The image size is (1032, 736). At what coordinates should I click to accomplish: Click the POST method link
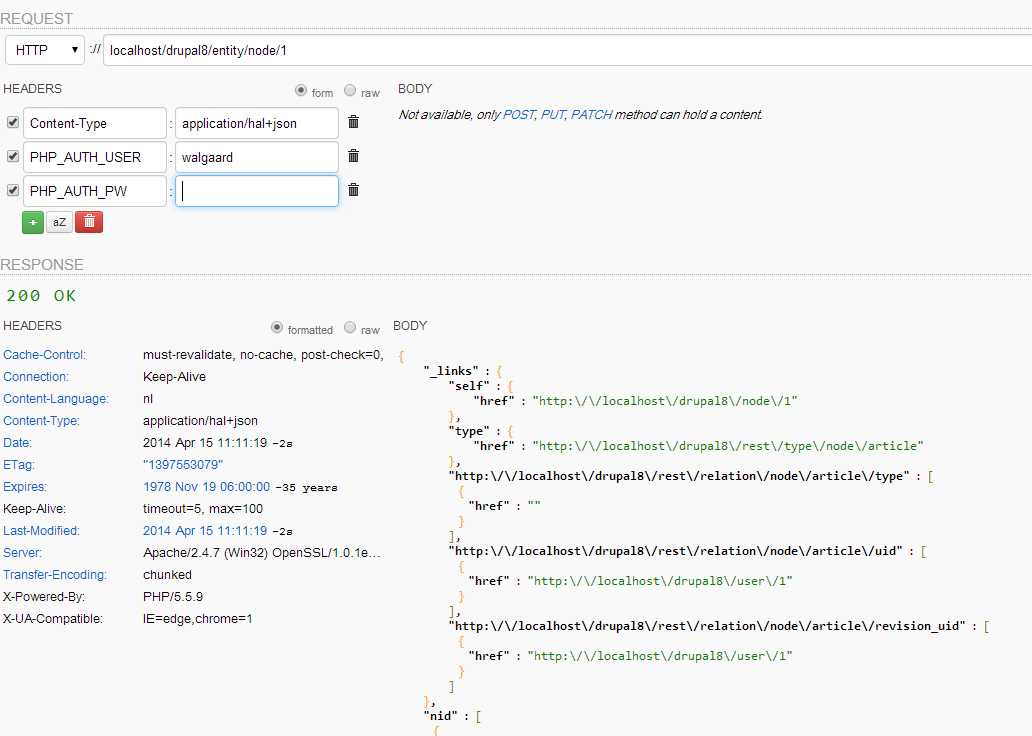[x=519, y=115]
